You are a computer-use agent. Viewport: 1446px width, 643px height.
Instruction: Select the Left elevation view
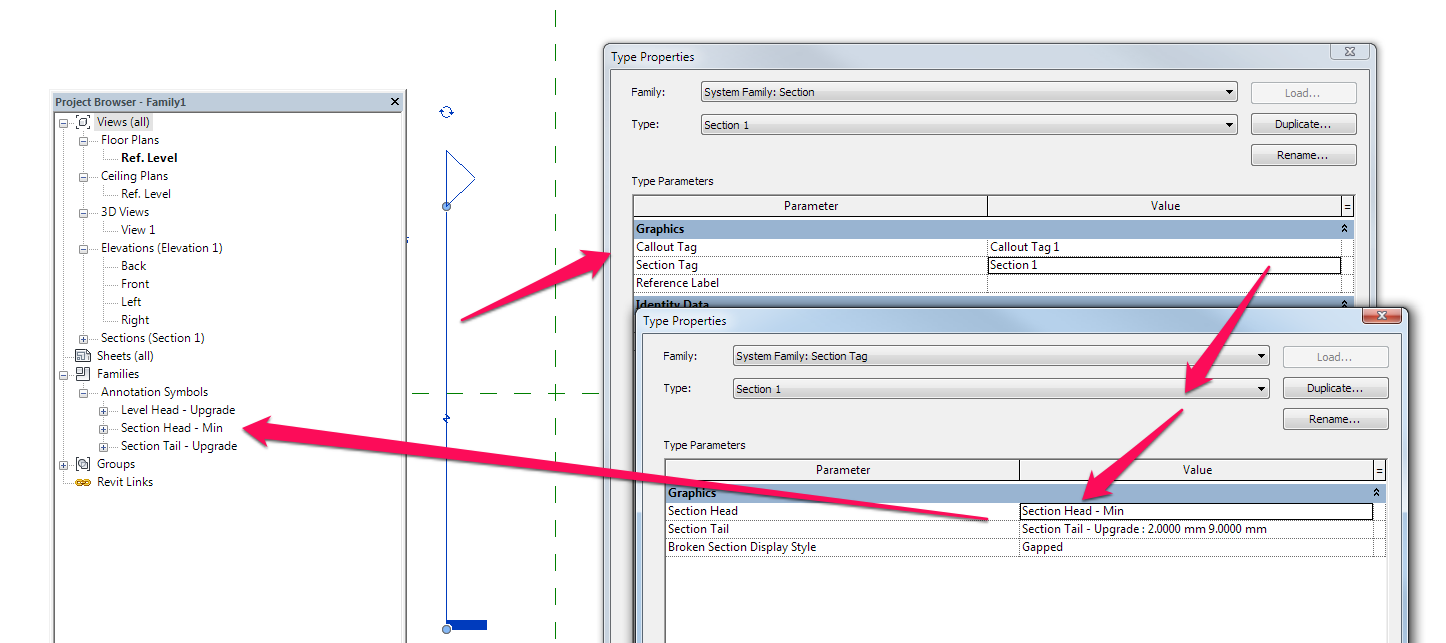pyautogui.click(x=131, y=302)
